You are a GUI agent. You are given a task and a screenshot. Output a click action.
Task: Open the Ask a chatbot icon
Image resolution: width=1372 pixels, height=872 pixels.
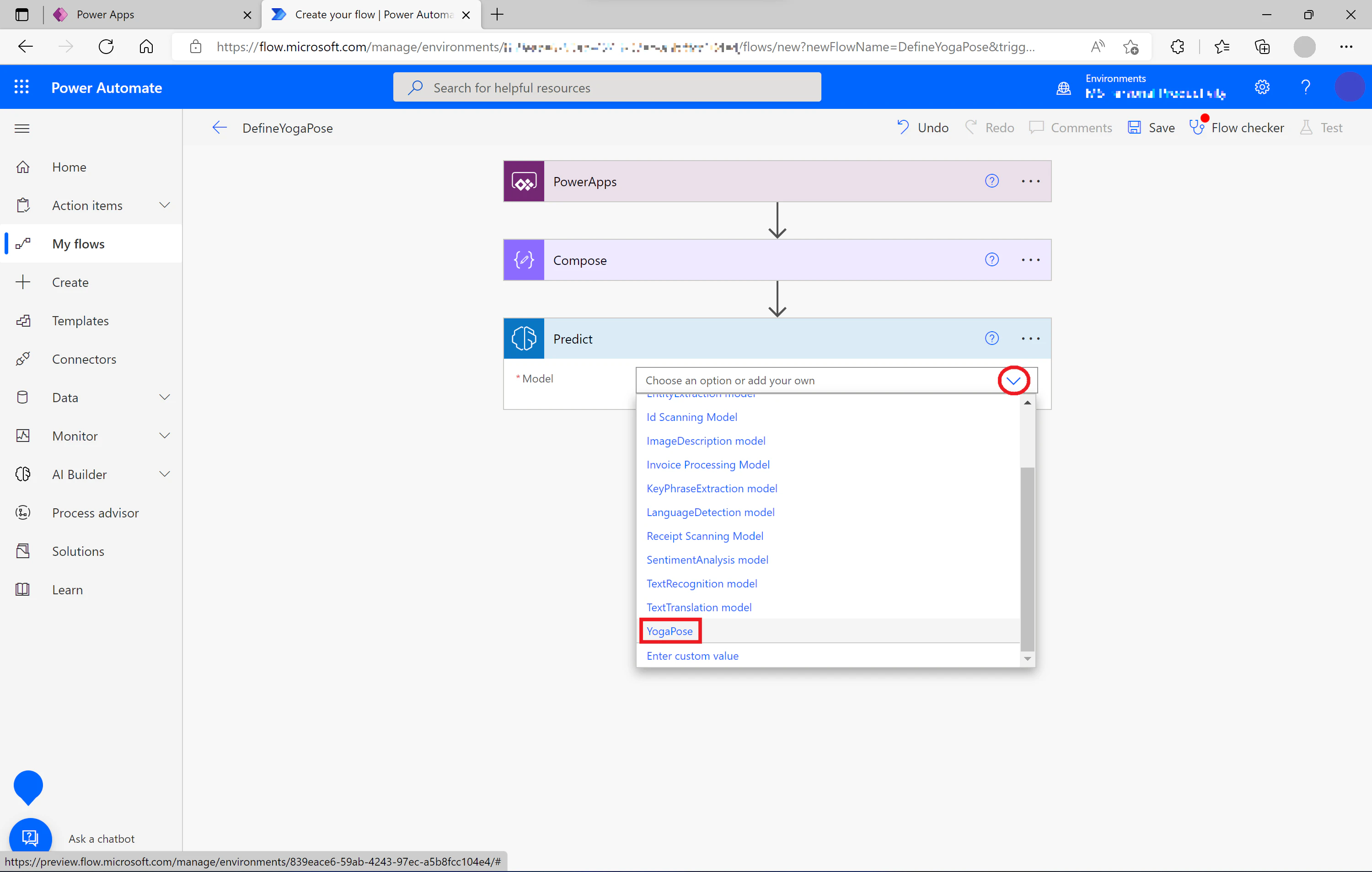30,838
